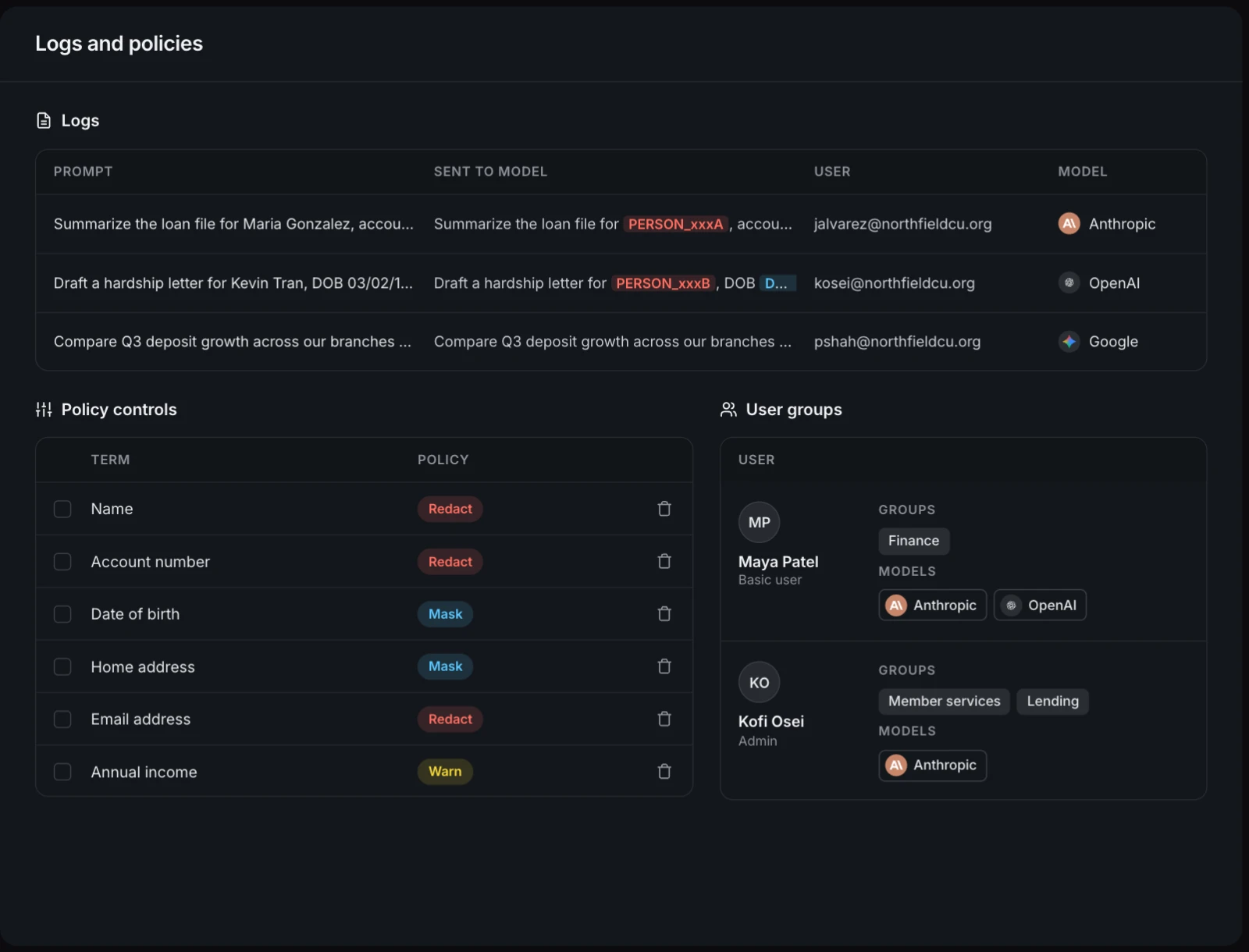Click the PERSON_xxxA redacted token
The image size is (1249, 952).
click(675, 224)
